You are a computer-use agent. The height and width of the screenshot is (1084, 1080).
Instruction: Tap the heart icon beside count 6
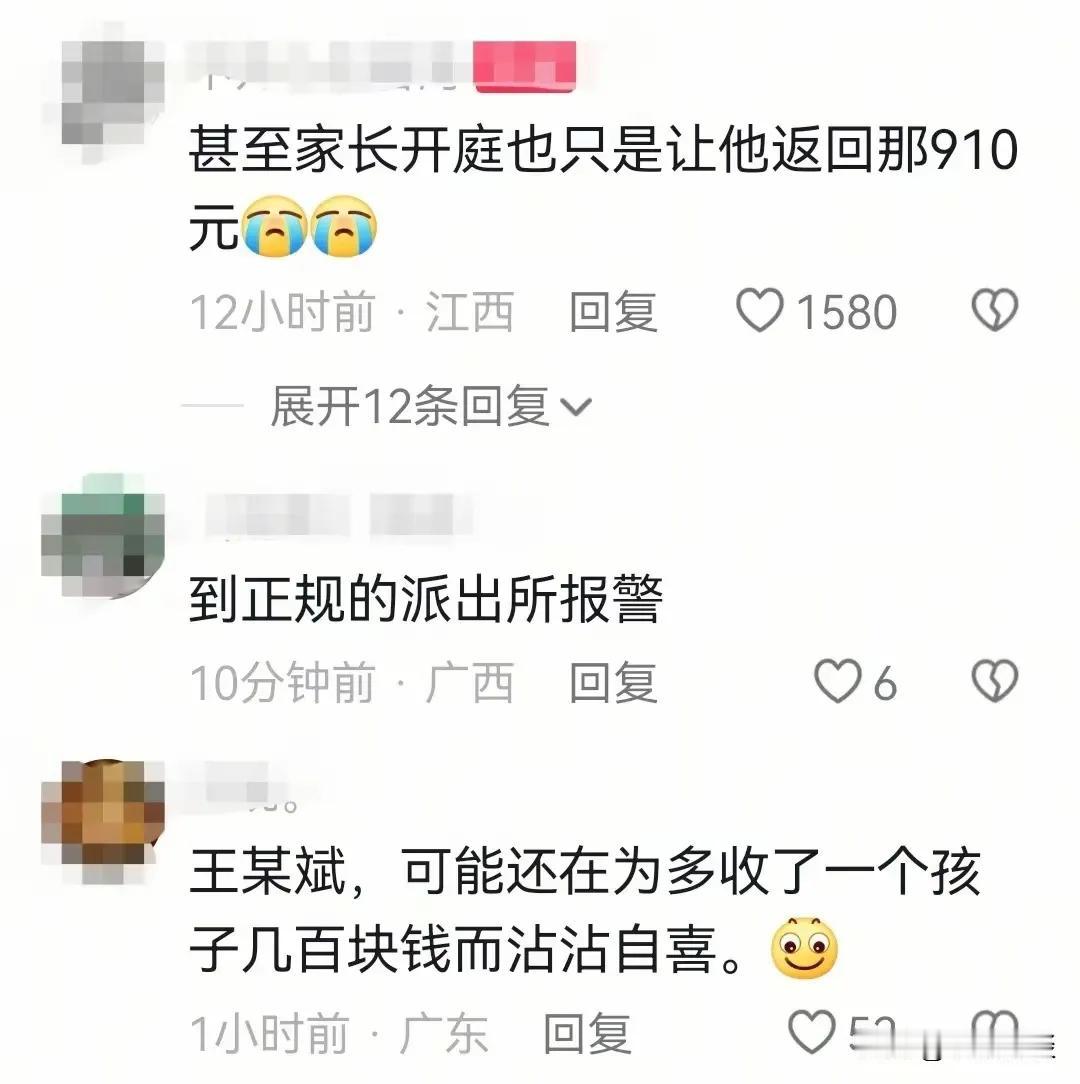838,682
